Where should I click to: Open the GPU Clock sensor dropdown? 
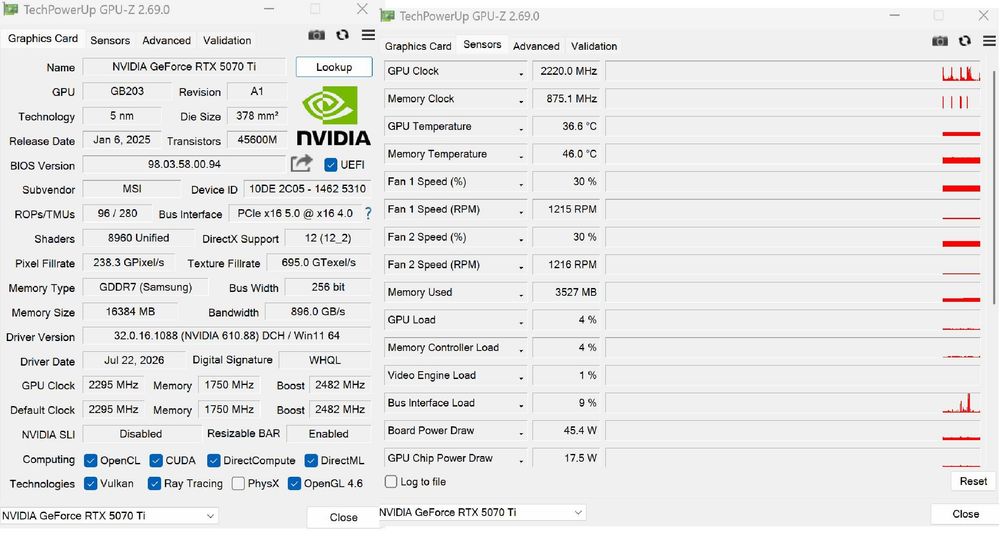click(521, 72)
